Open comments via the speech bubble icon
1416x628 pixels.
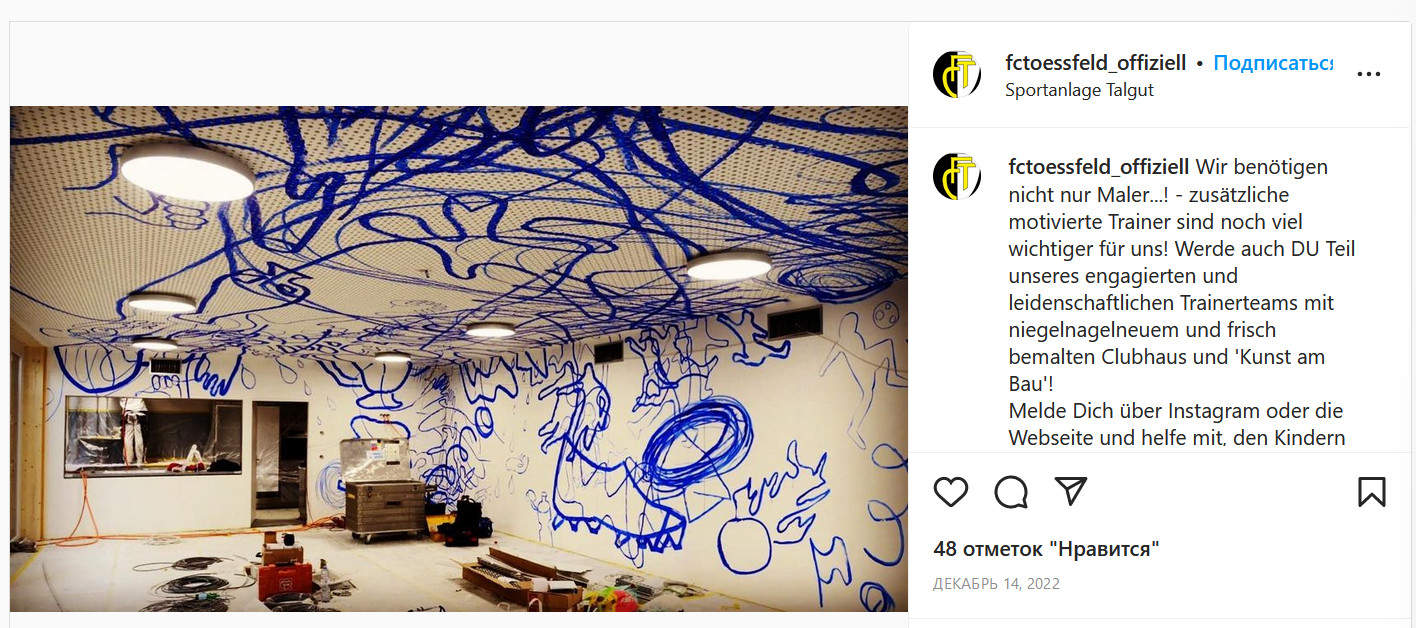click(1011, 491)
